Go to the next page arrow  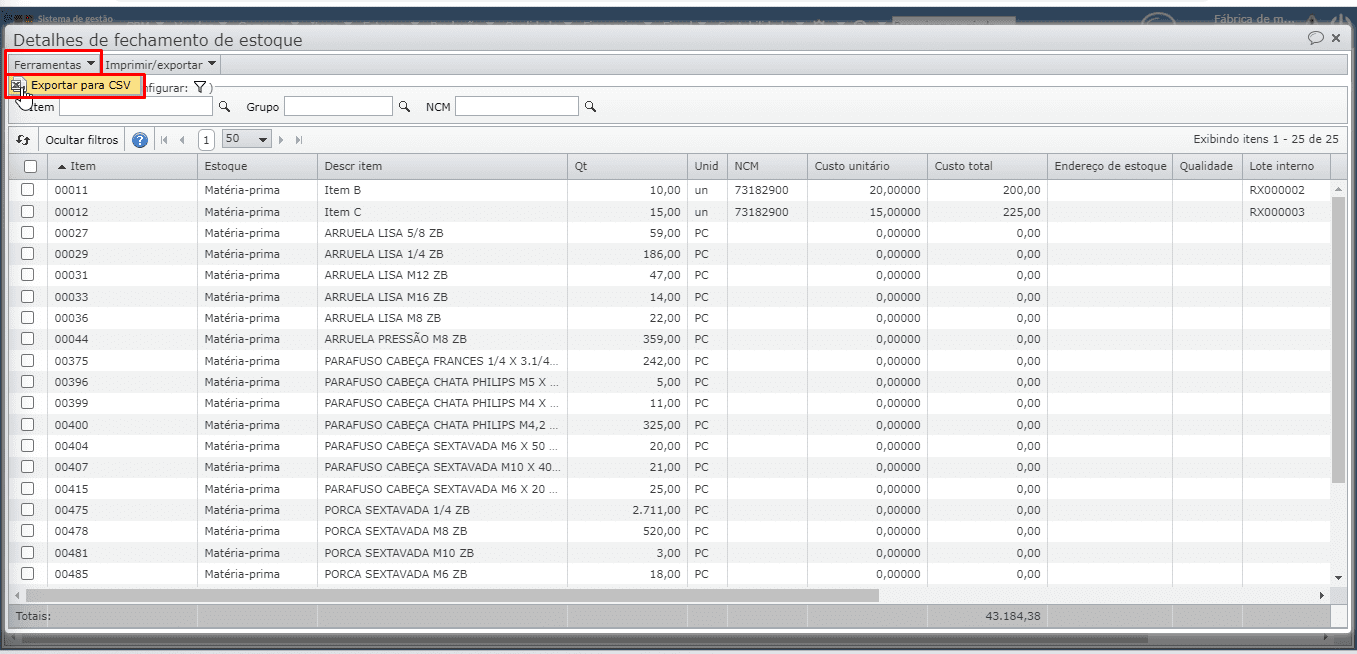click(x=282, y=140)
